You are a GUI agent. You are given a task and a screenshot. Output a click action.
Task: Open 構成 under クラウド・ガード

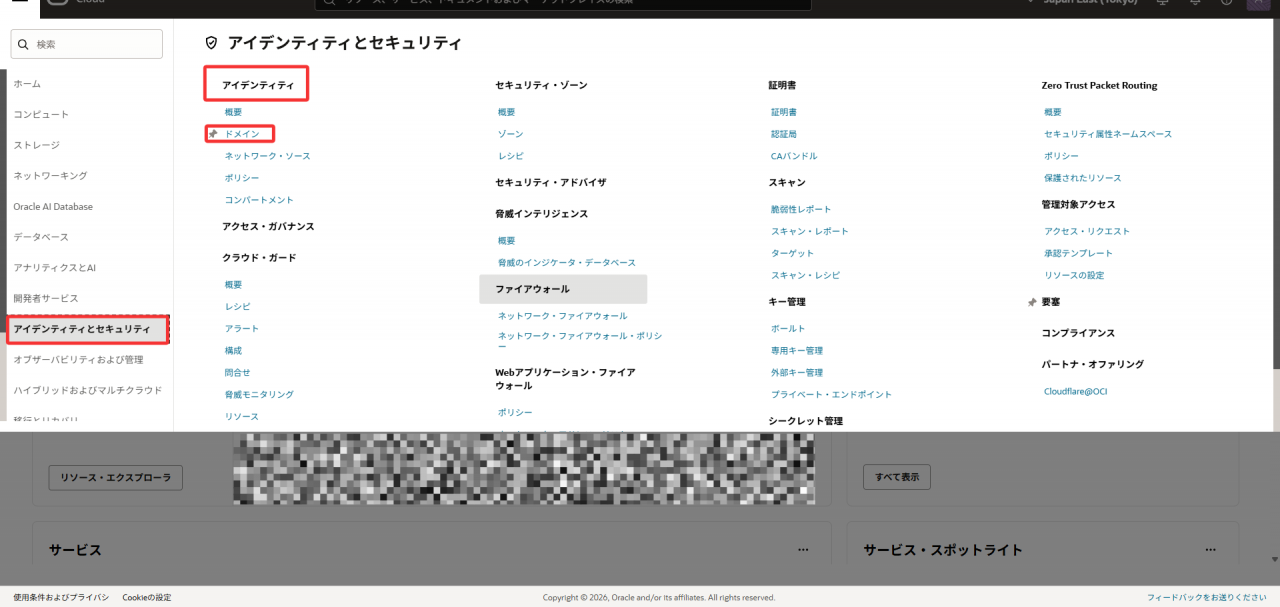coord(233,351)
